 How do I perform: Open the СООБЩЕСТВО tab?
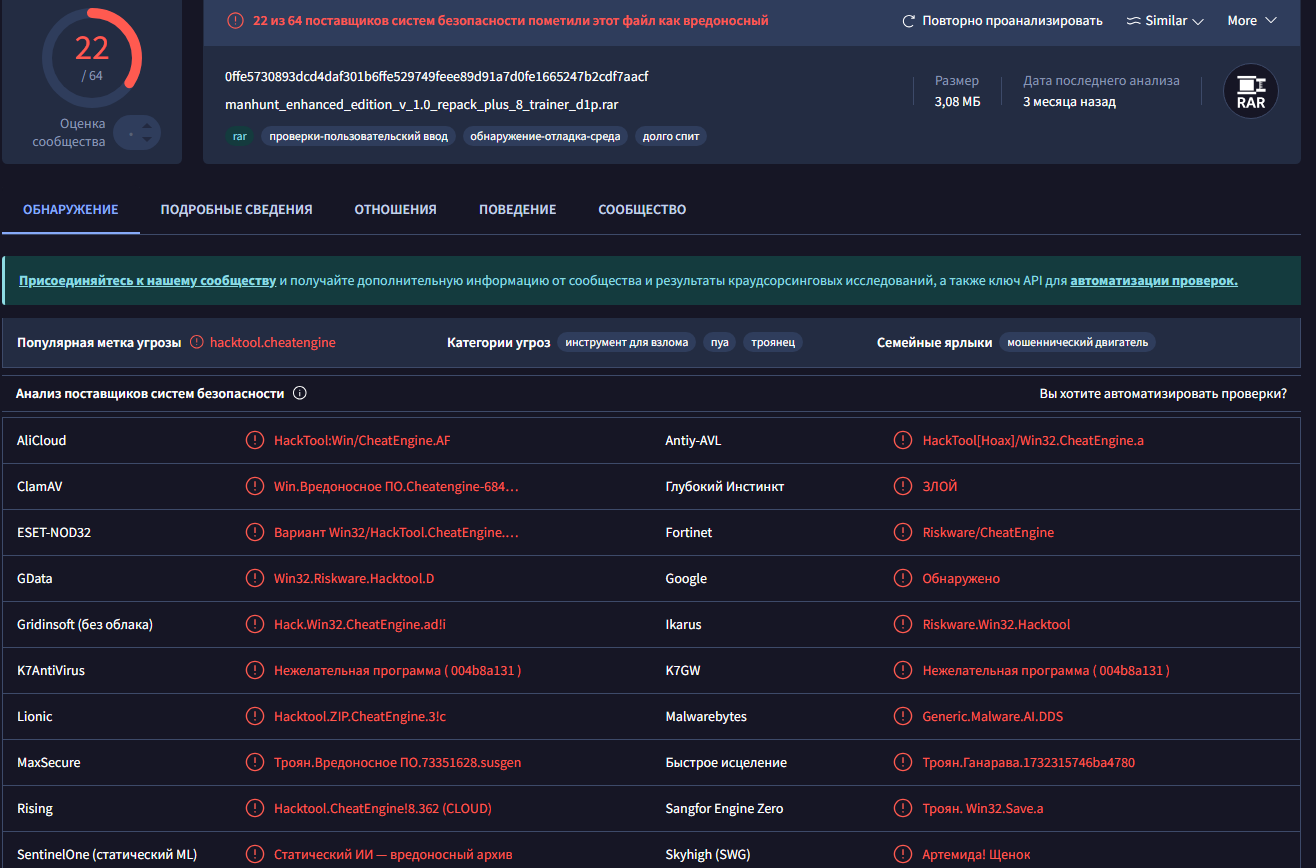click(x=642, y=210)
